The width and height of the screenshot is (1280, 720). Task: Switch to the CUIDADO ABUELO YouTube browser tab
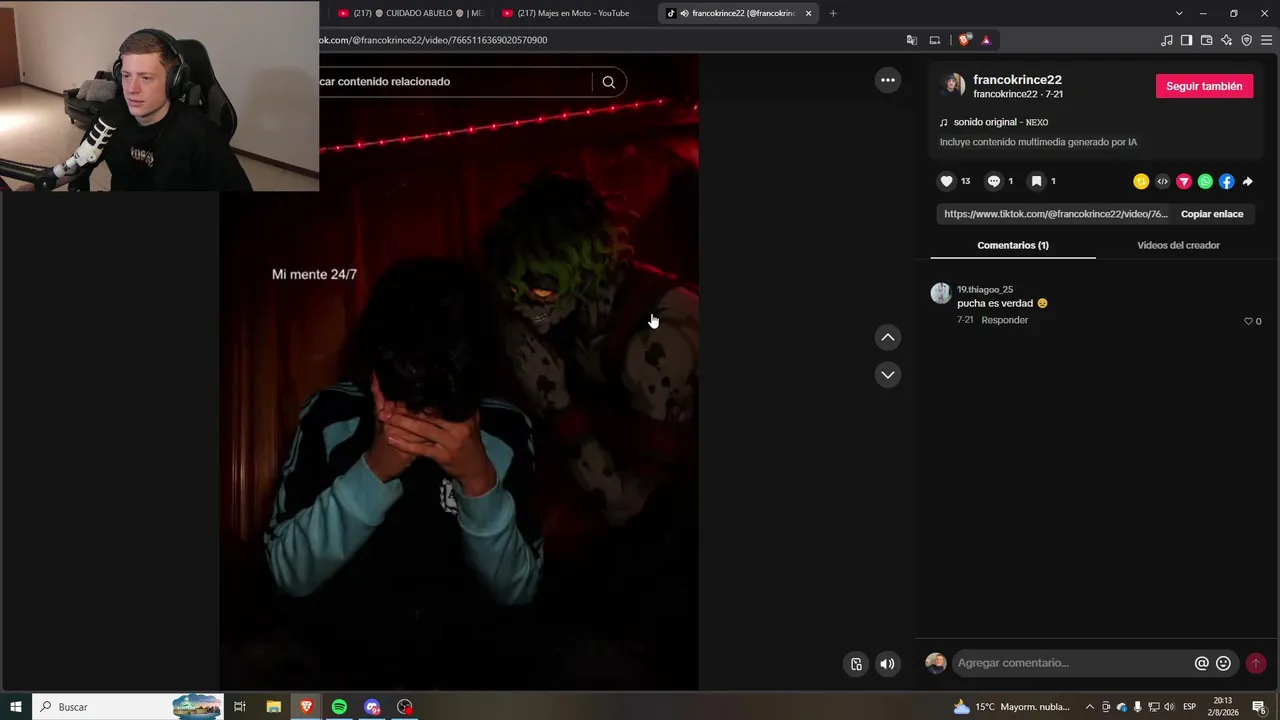pos(410,13)
